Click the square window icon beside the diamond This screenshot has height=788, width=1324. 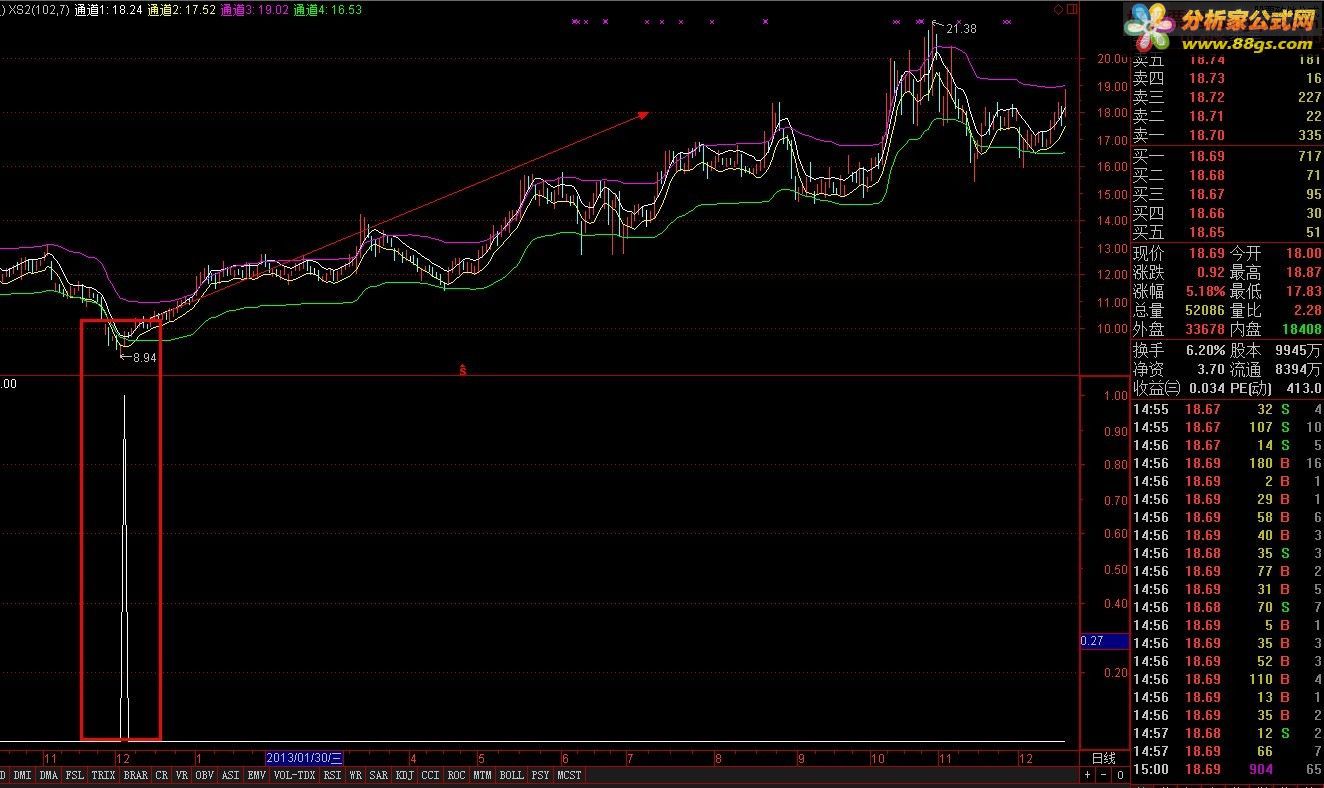(x=1072, y=8)
